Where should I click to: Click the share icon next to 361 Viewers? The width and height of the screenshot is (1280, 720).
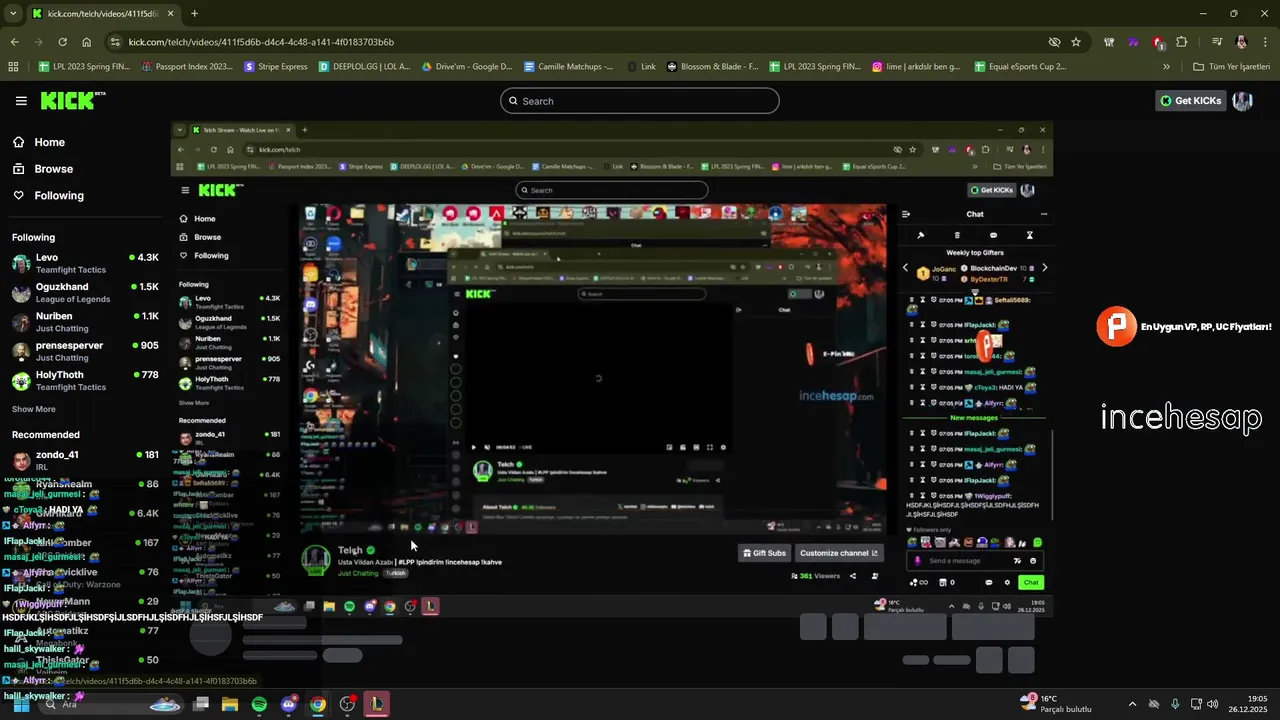pyautogui.click(x=853, y=576)
